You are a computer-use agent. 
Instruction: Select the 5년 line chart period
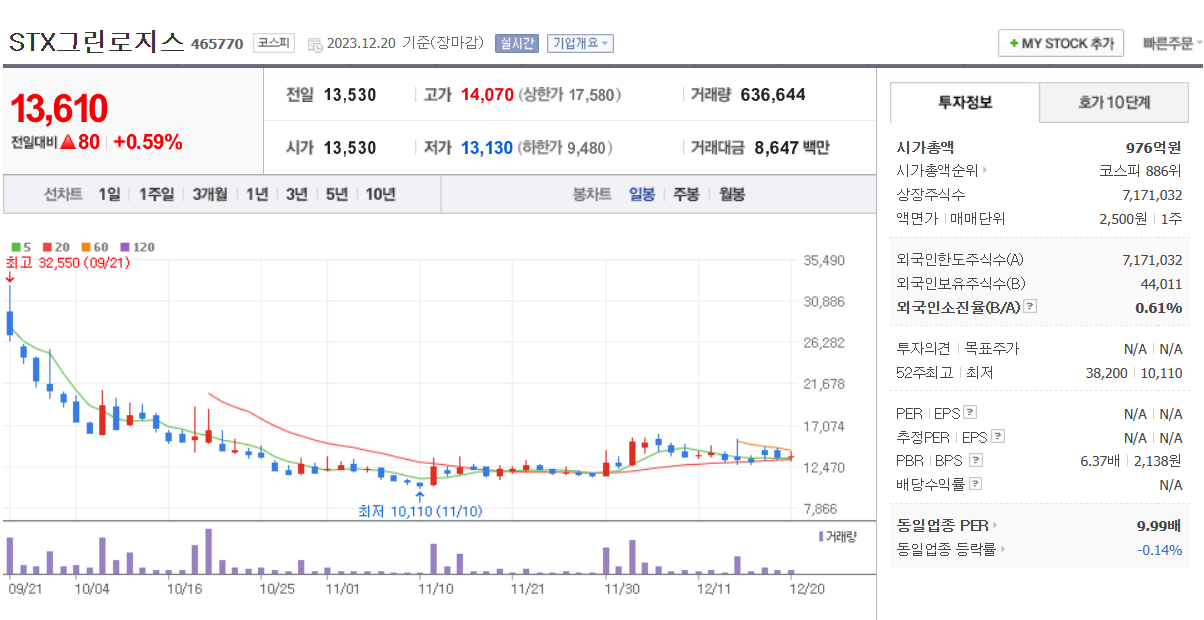coord(336,194)
